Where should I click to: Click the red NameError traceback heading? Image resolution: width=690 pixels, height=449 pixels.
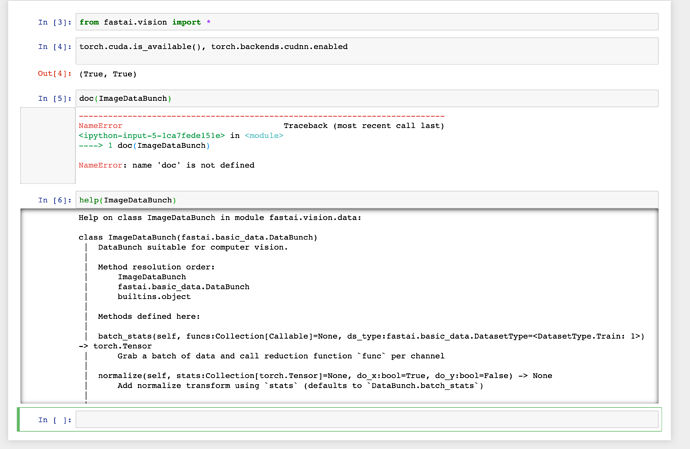(100, 126)
